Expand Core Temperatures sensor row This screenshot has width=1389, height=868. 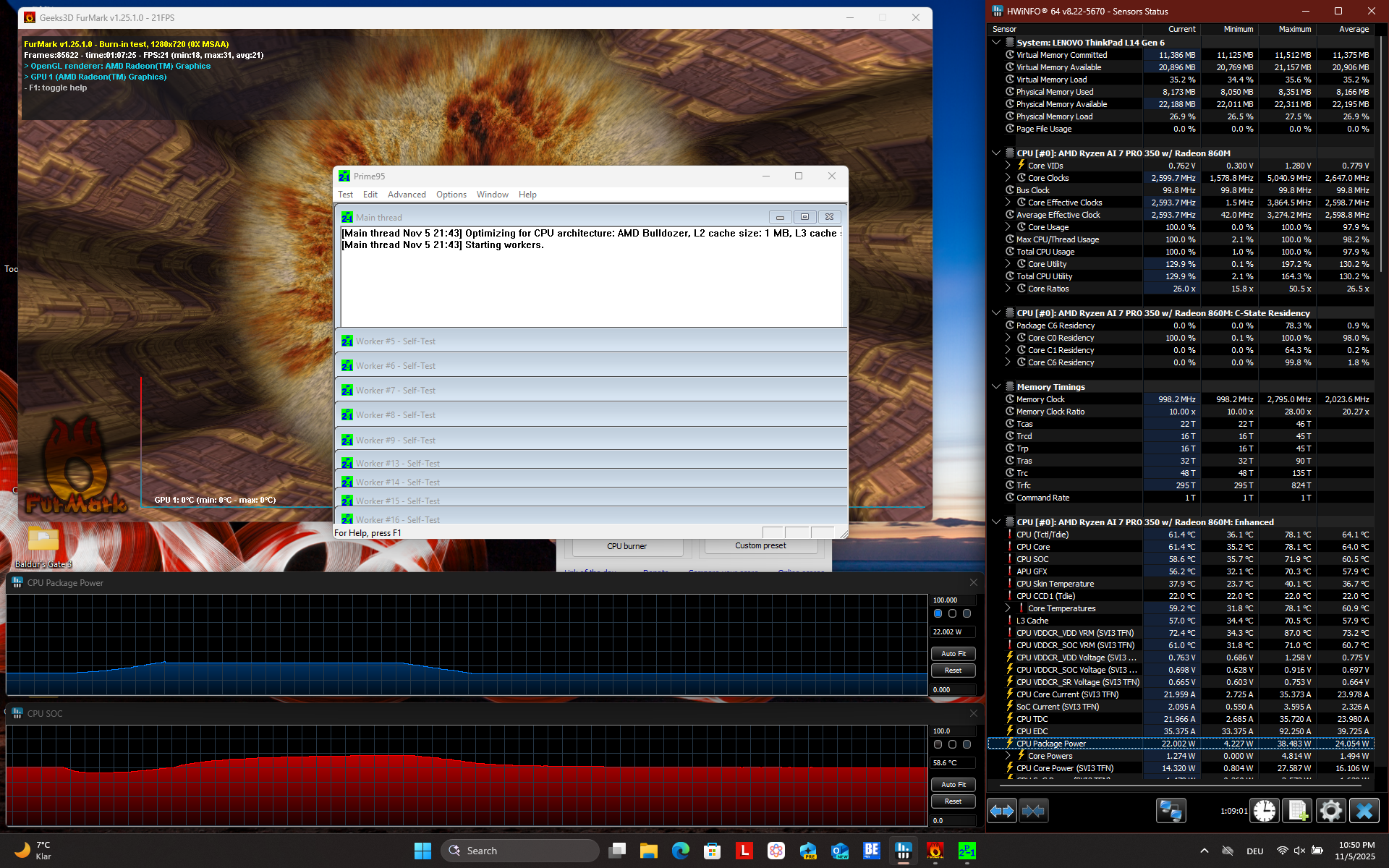1008,608
